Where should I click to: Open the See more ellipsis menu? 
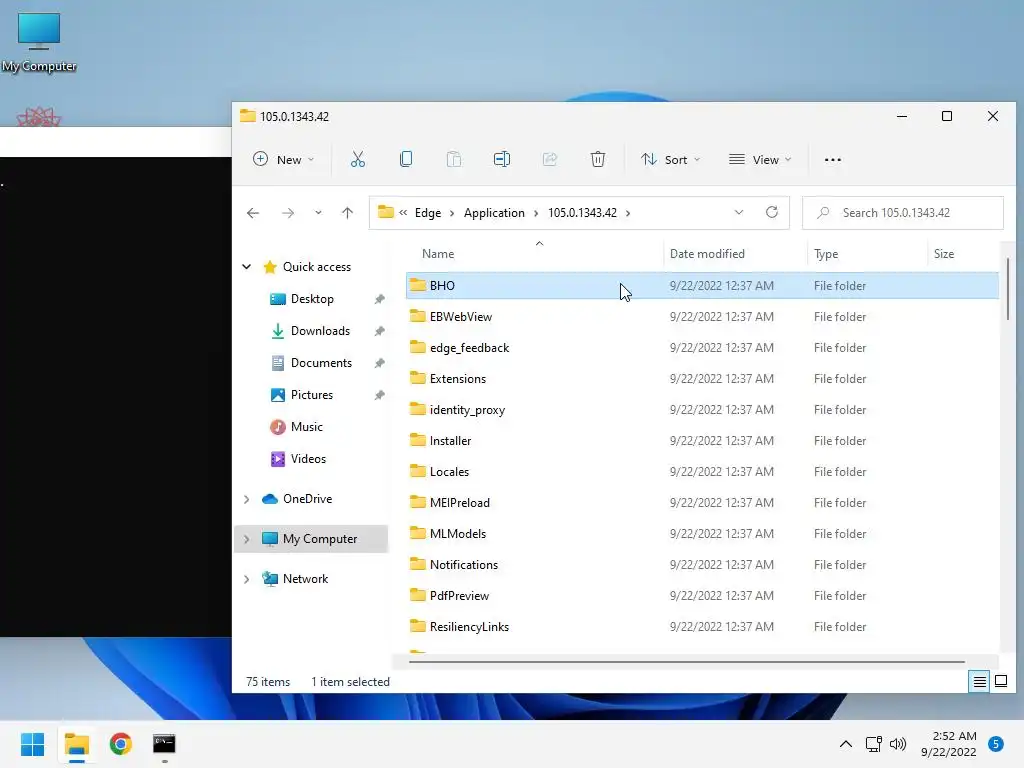[x=833, y=159]
